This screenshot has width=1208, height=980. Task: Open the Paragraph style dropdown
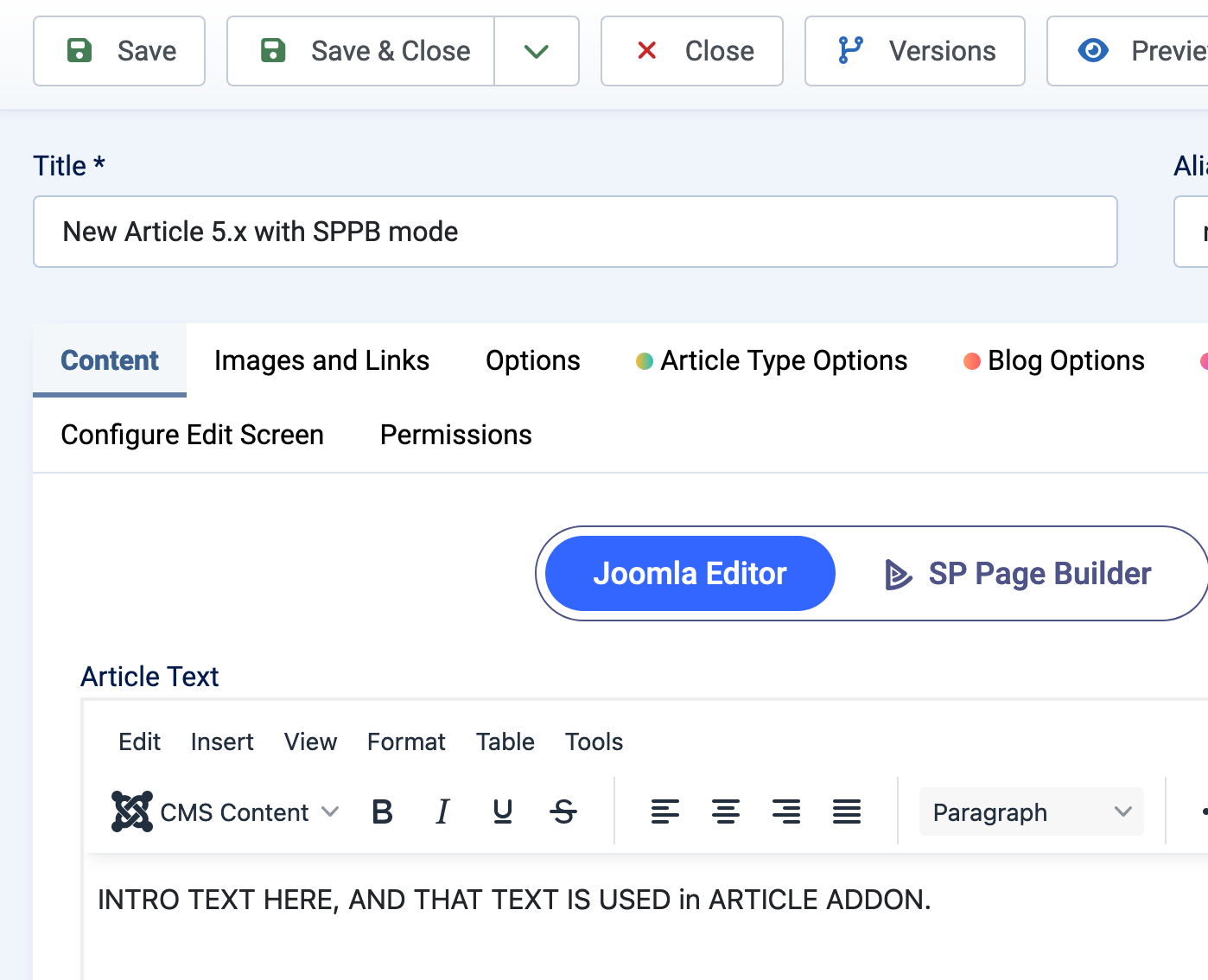point(1031,811)
